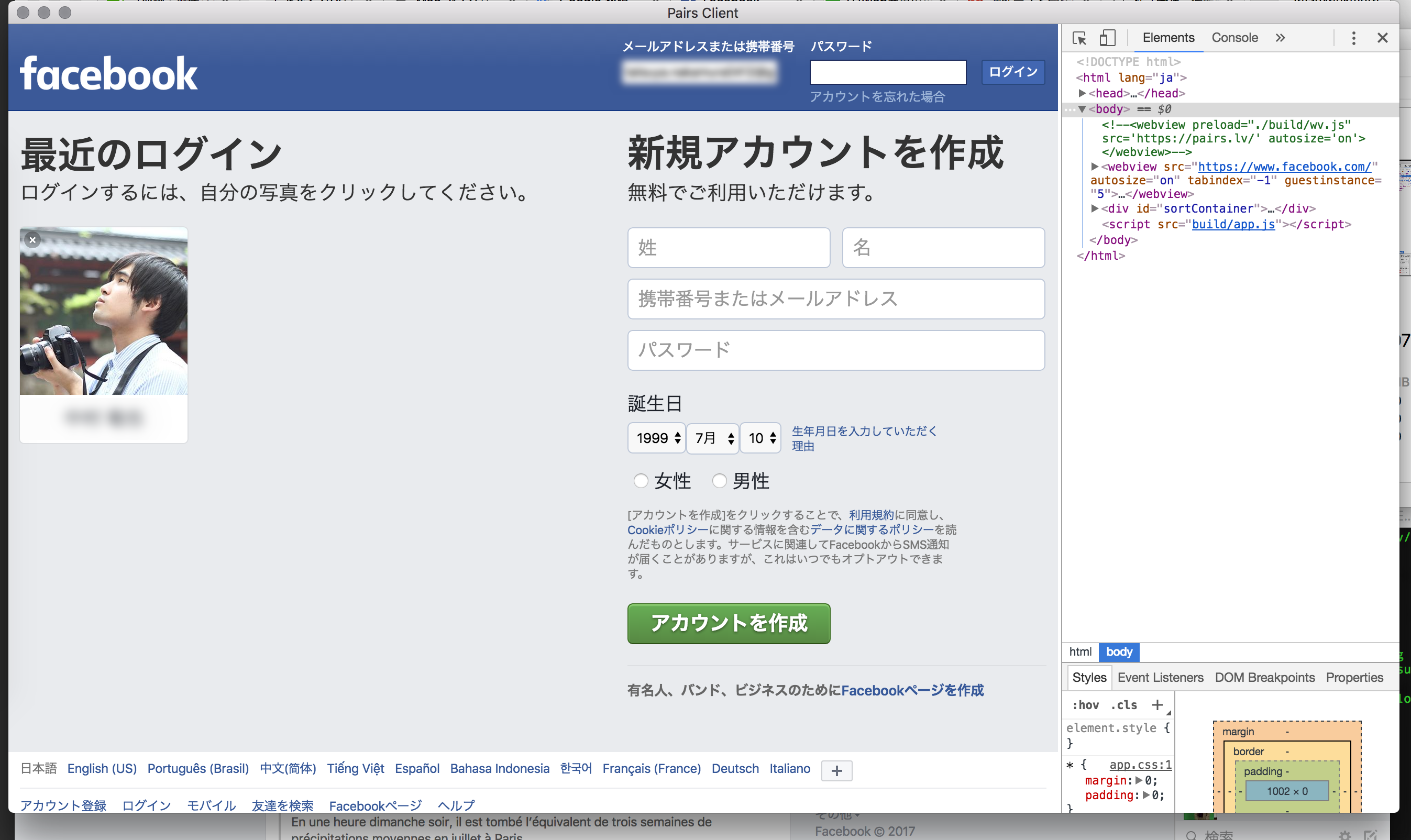Open the データに関するポリシー link
This screenshot has width=1411, height=840.
coord(872,530)
